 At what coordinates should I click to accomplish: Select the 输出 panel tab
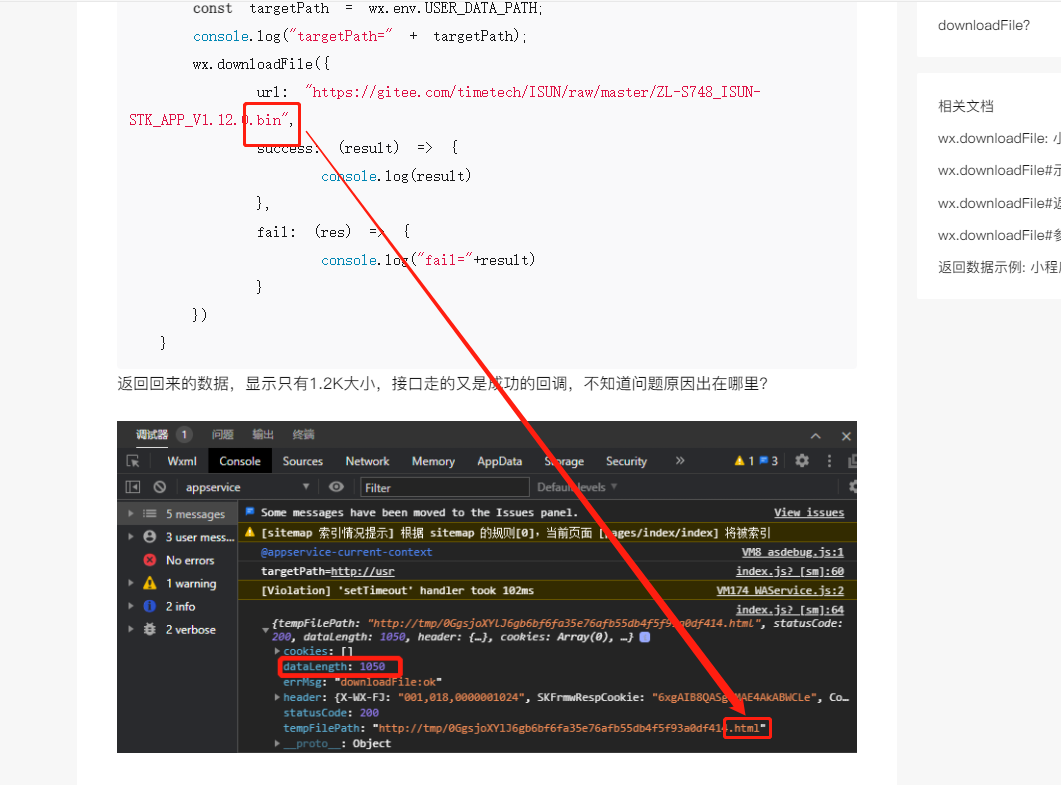pos(263,434)
